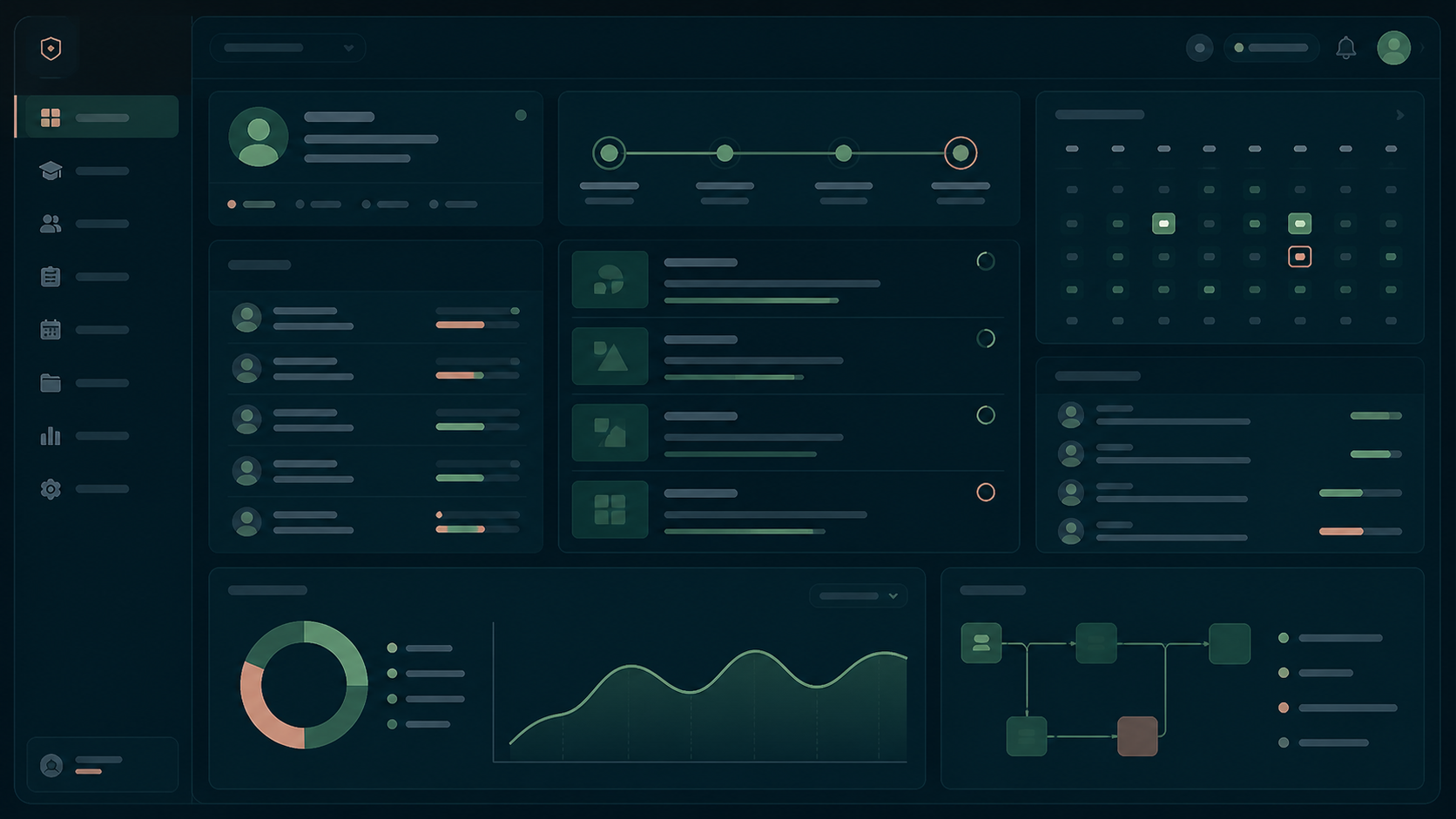This screenshot has height=819, width=1456.
Task: Open the triangle-shapes thumbnail in the middle list
Action: [610, 356]
